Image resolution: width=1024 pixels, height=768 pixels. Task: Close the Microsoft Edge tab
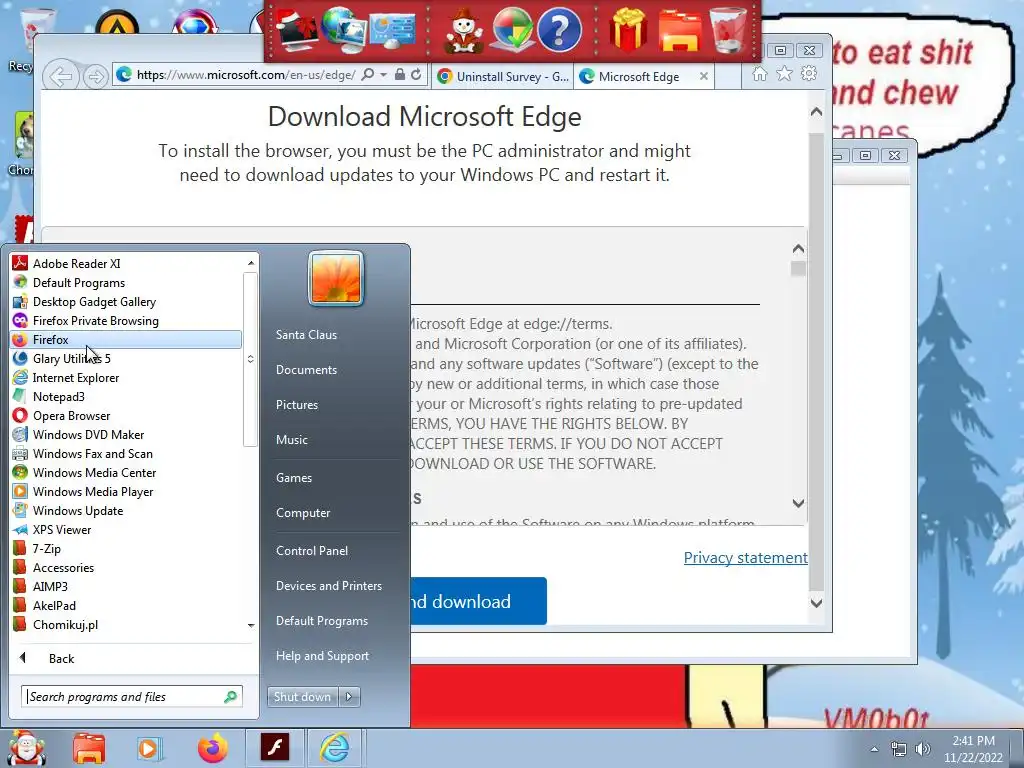point(703,76)
